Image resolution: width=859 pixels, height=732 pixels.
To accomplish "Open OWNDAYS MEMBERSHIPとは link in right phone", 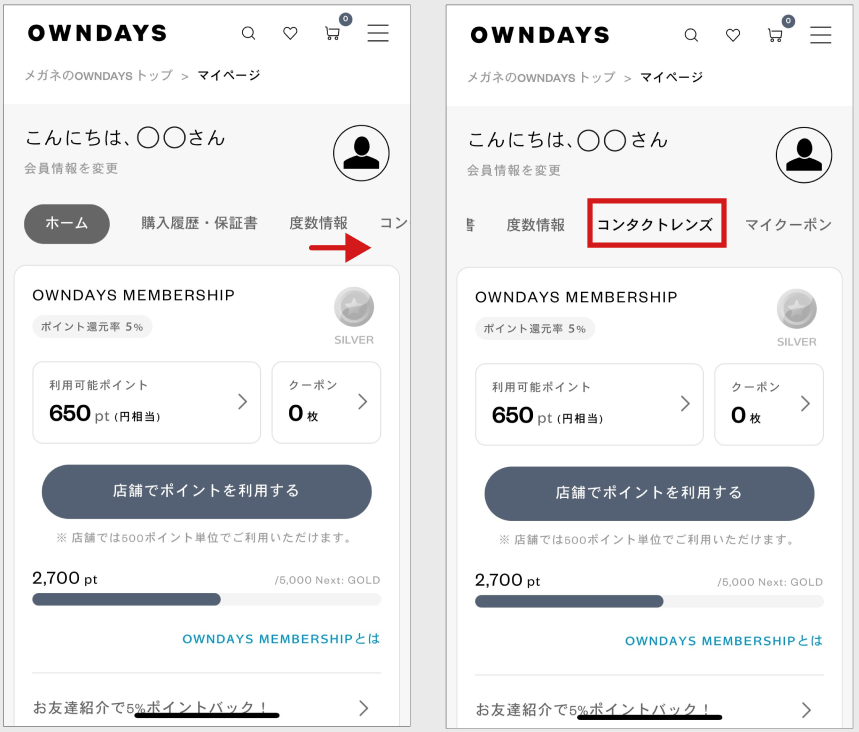I will tap(724, 640).
